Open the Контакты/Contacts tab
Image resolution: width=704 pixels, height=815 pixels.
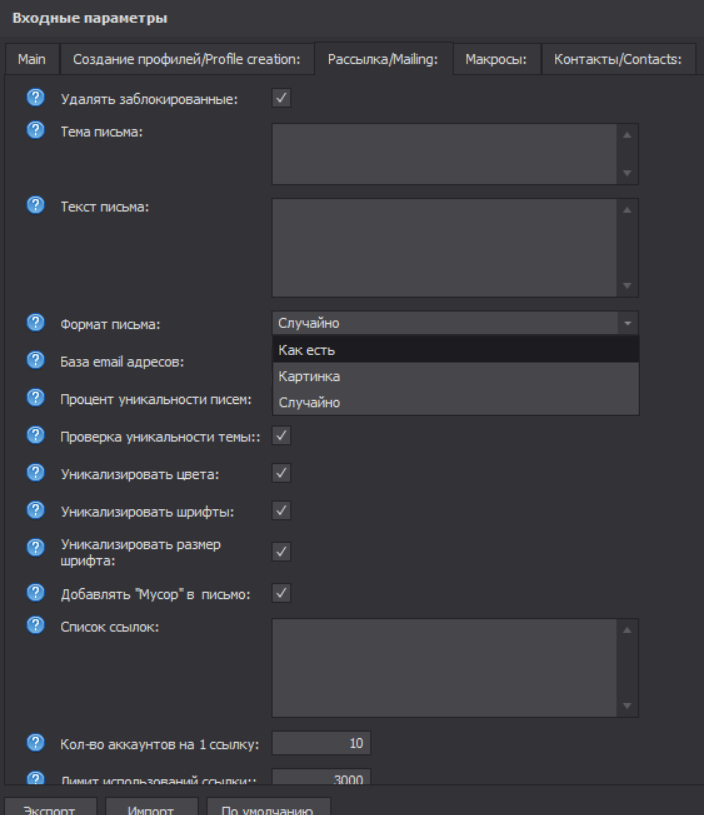coord(618,60)
